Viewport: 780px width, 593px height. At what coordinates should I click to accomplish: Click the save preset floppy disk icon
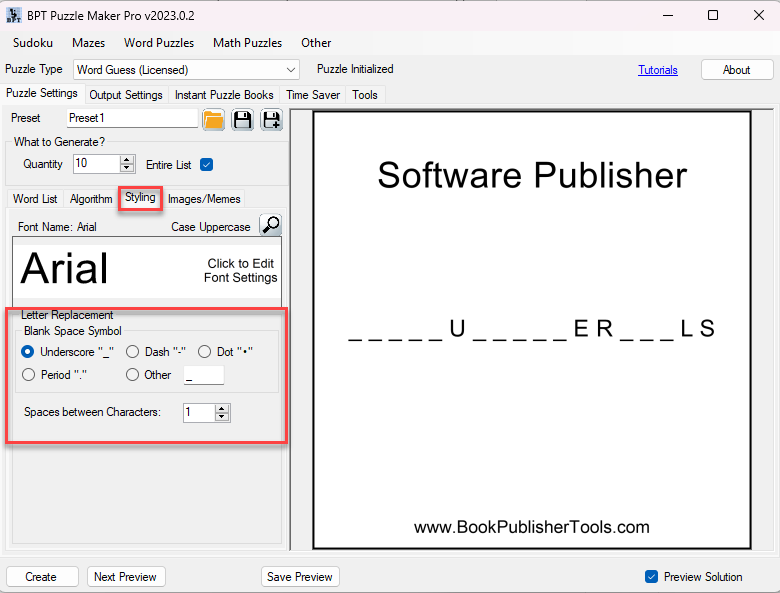[x=242, y=120]
